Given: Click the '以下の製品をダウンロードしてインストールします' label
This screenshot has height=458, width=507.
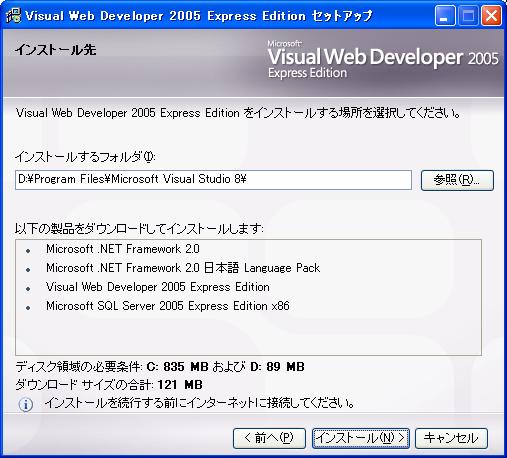Looking at the screenshot, I should tap(139, 229).
